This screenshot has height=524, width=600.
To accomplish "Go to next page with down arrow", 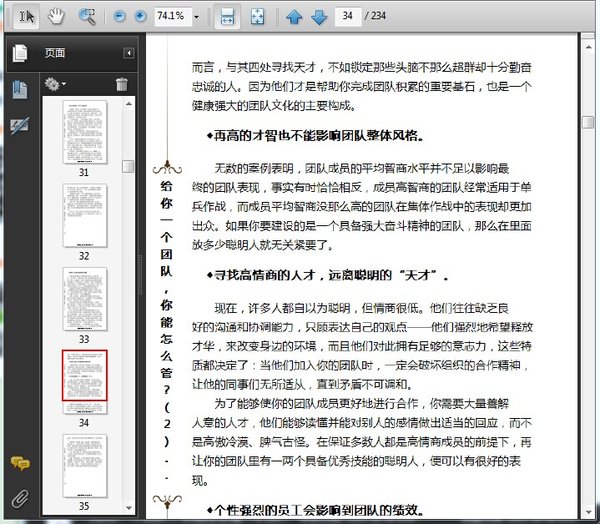I will coord(318,17).
